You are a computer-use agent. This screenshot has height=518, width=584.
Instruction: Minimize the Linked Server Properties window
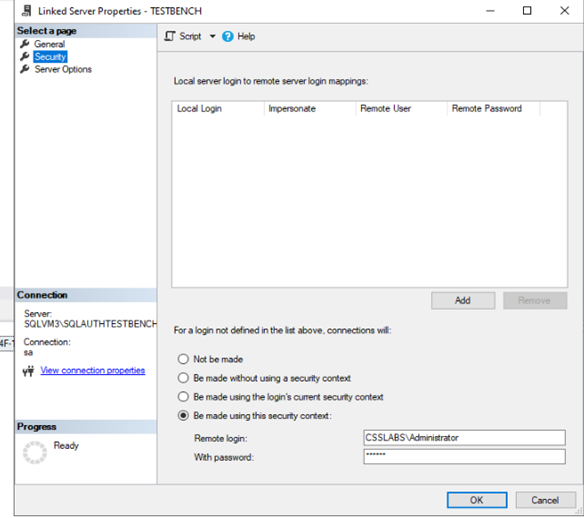(491, 11)
